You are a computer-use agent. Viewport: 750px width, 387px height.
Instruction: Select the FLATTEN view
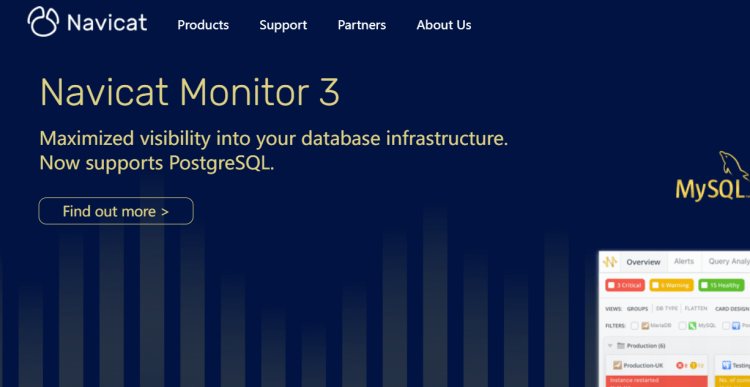click(696, 309)
